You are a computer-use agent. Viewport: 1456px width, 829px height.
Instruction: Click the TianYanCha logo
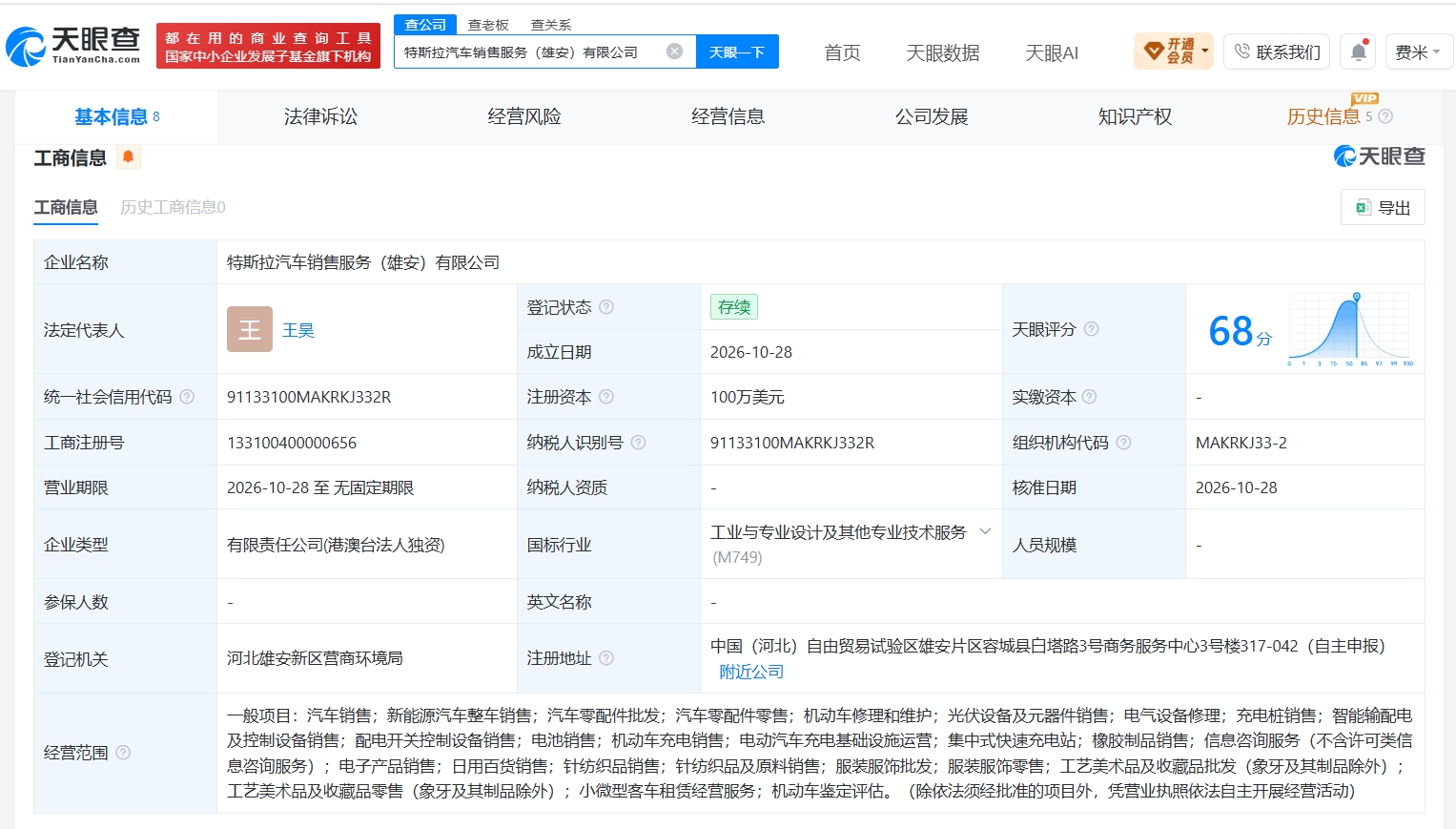point(73,45)
